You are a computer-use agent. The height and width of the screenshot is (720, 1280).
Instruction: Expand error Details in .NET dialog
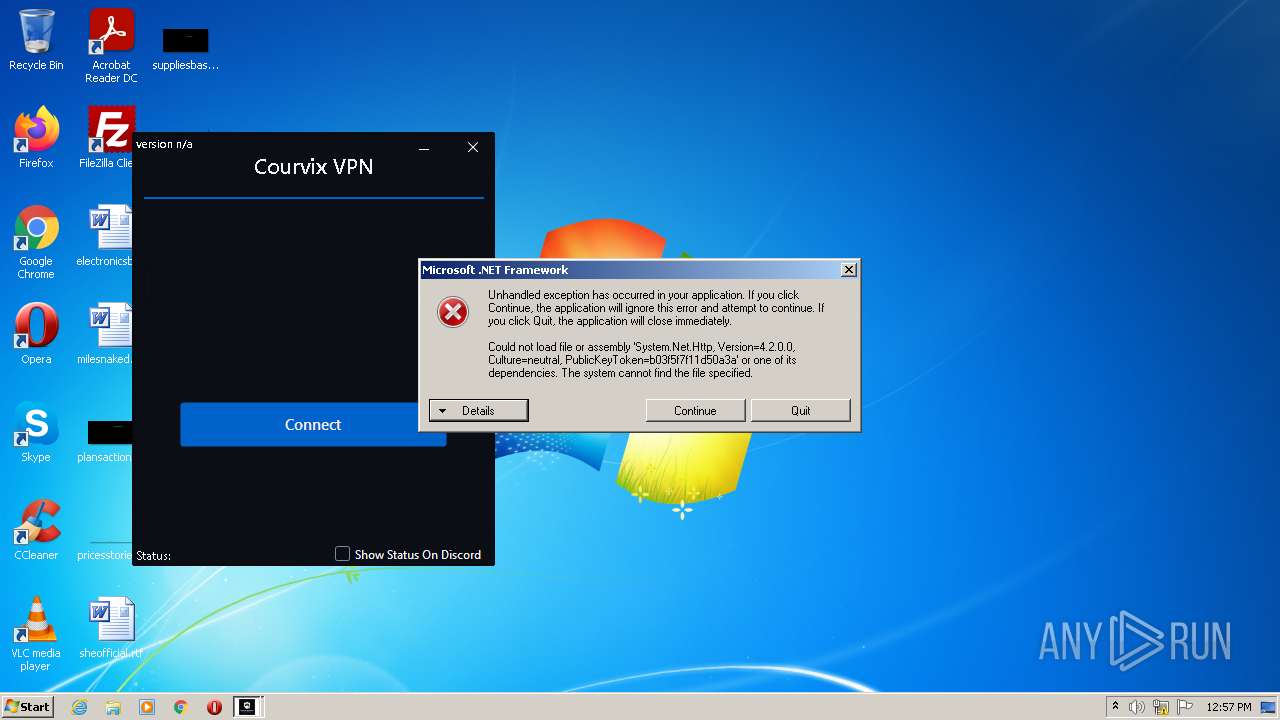click(478, 411)
